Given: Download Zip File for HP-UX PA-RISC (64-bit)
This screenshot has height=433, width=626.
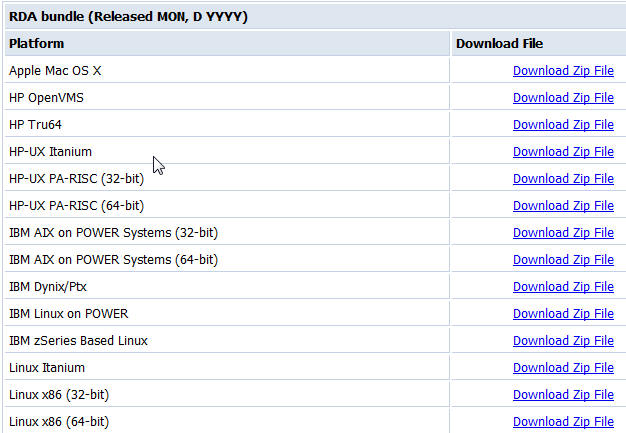Looking at the screenshot, I should 563,206.
